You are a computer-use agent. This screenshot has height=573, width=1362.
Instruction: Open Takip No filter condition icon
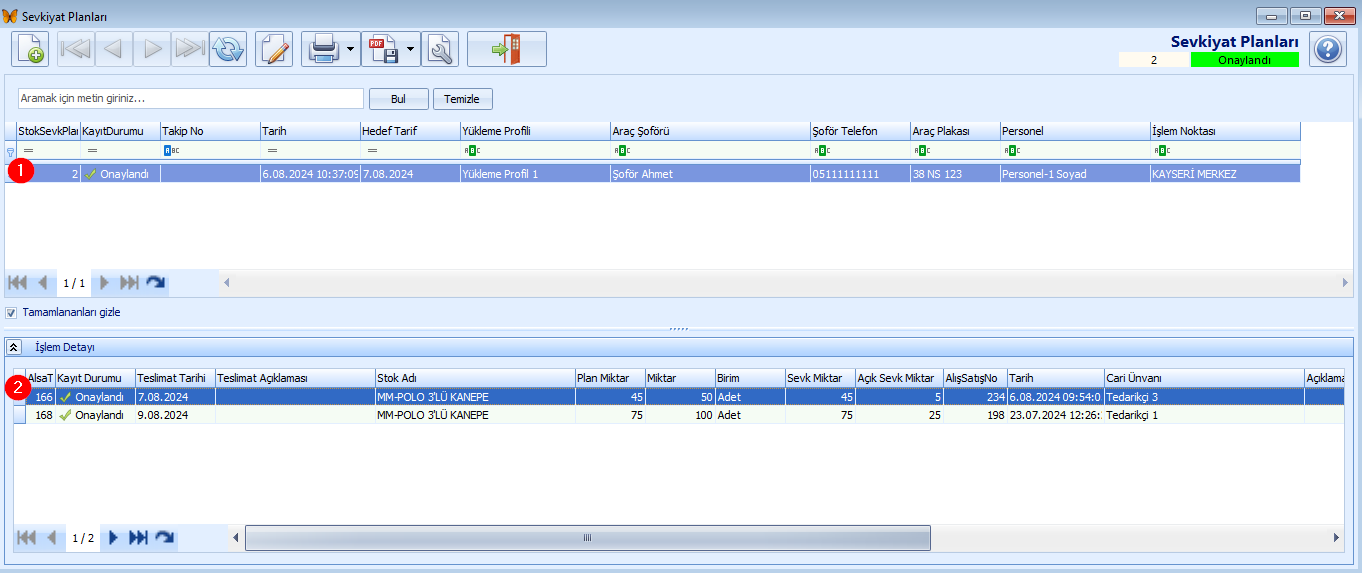(171, 151)
